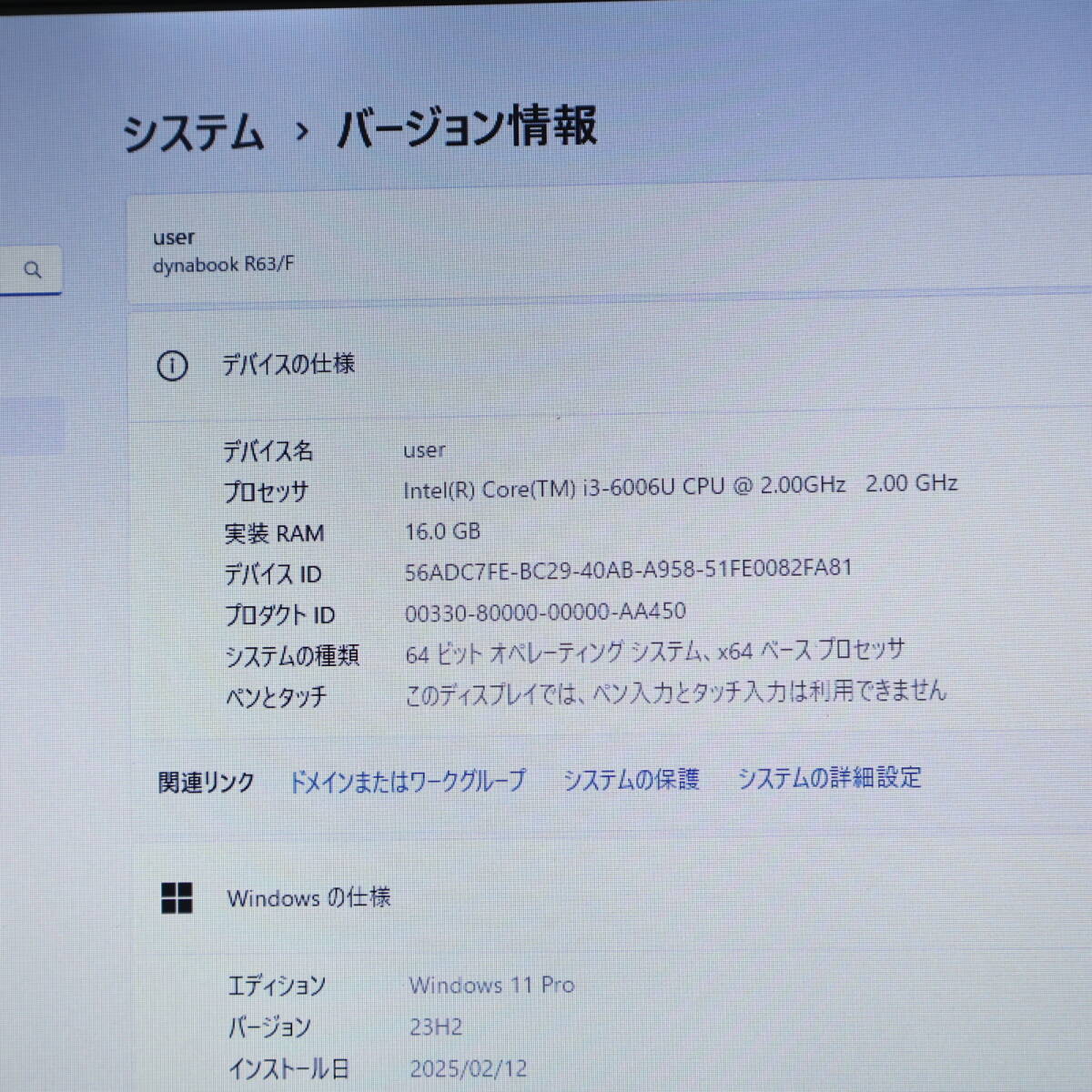Click the user name above dynabook R63/F
Image resolution: width=1092 pixels, height=1092 pixels.
point(174,238)
